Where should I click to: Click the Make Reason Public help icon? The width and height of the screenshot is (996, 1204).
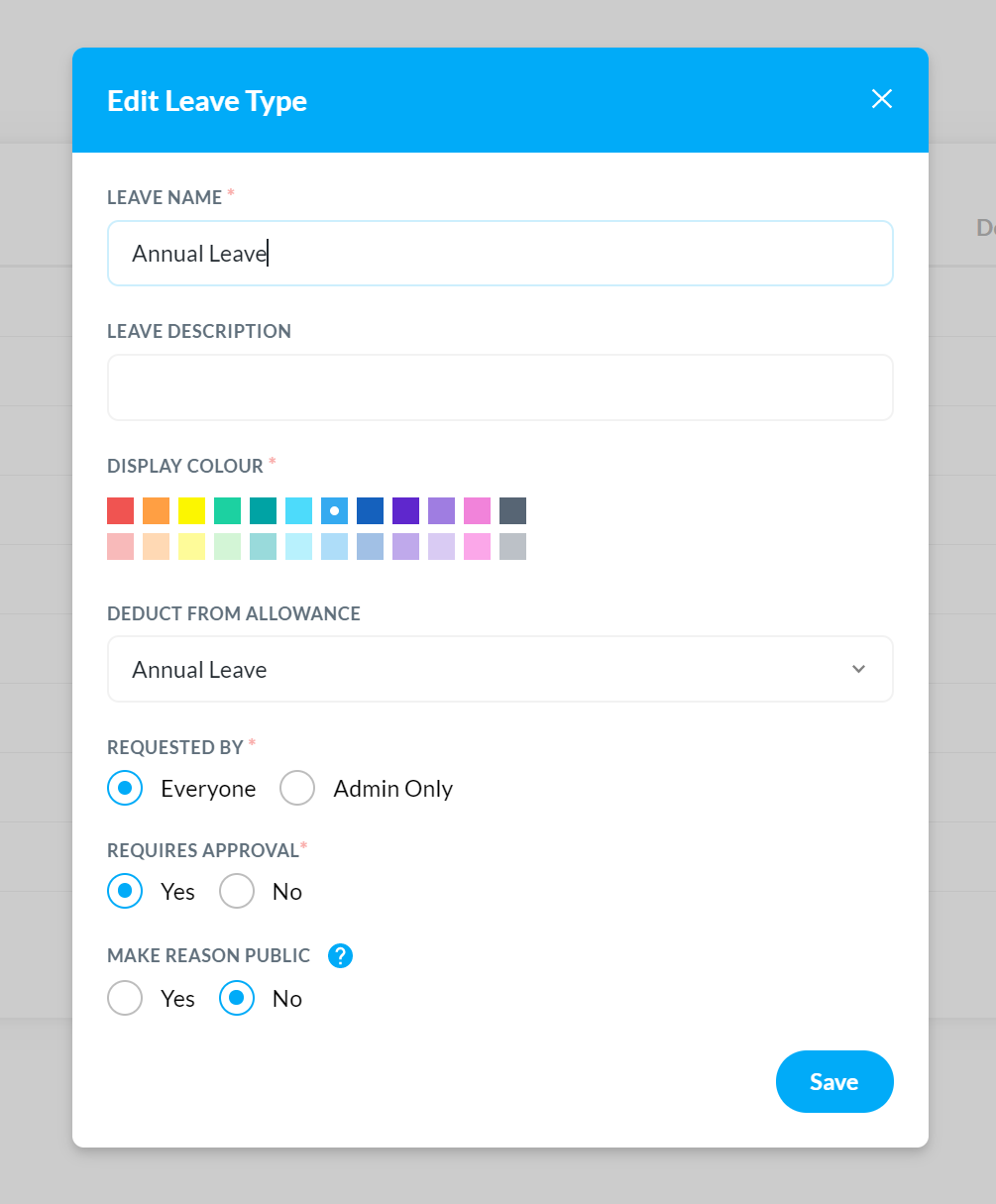point(340,955)
